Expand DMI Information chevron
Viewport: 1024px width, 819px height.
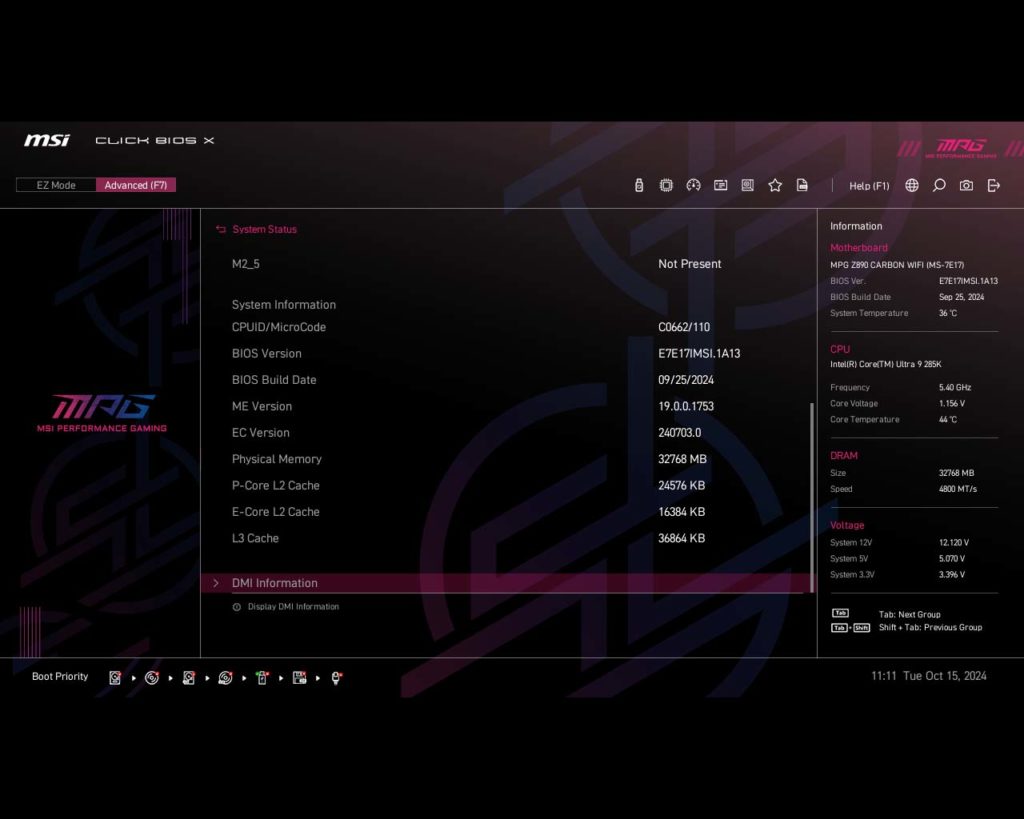coord(216,583)
